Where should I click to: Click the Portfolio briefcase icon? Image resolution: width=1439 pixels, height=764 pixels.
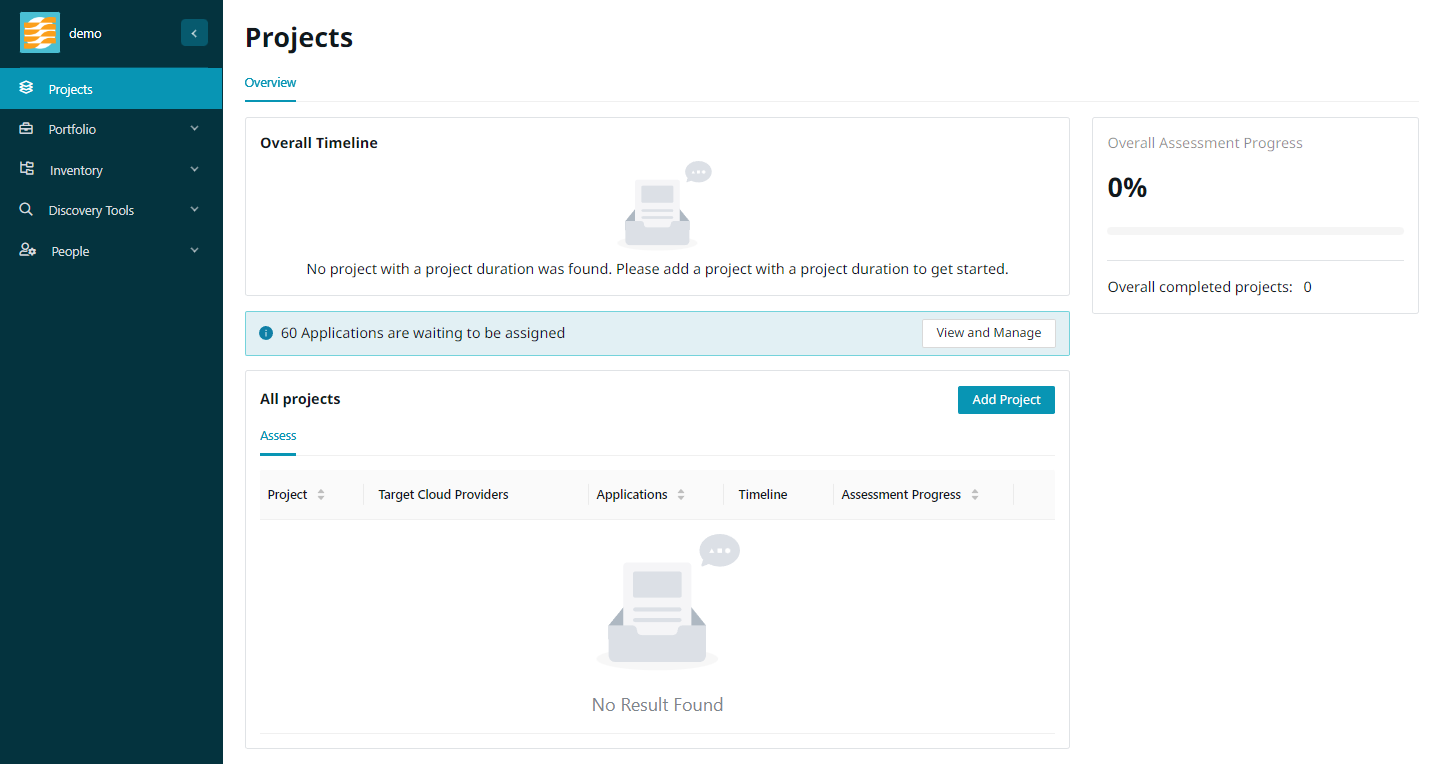27,129
